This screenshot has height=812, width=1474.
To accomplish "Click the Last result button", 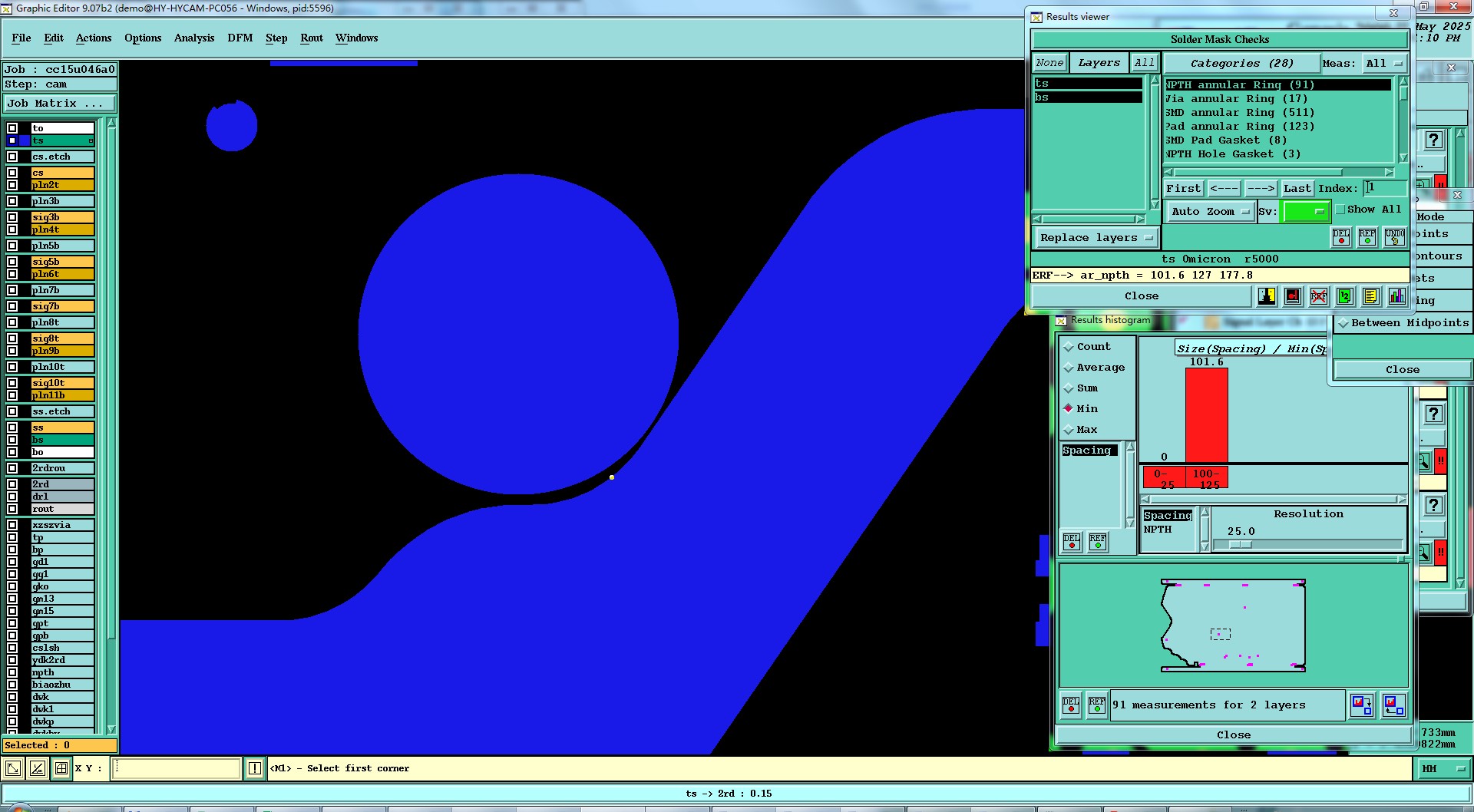I will click(1297, 189).
